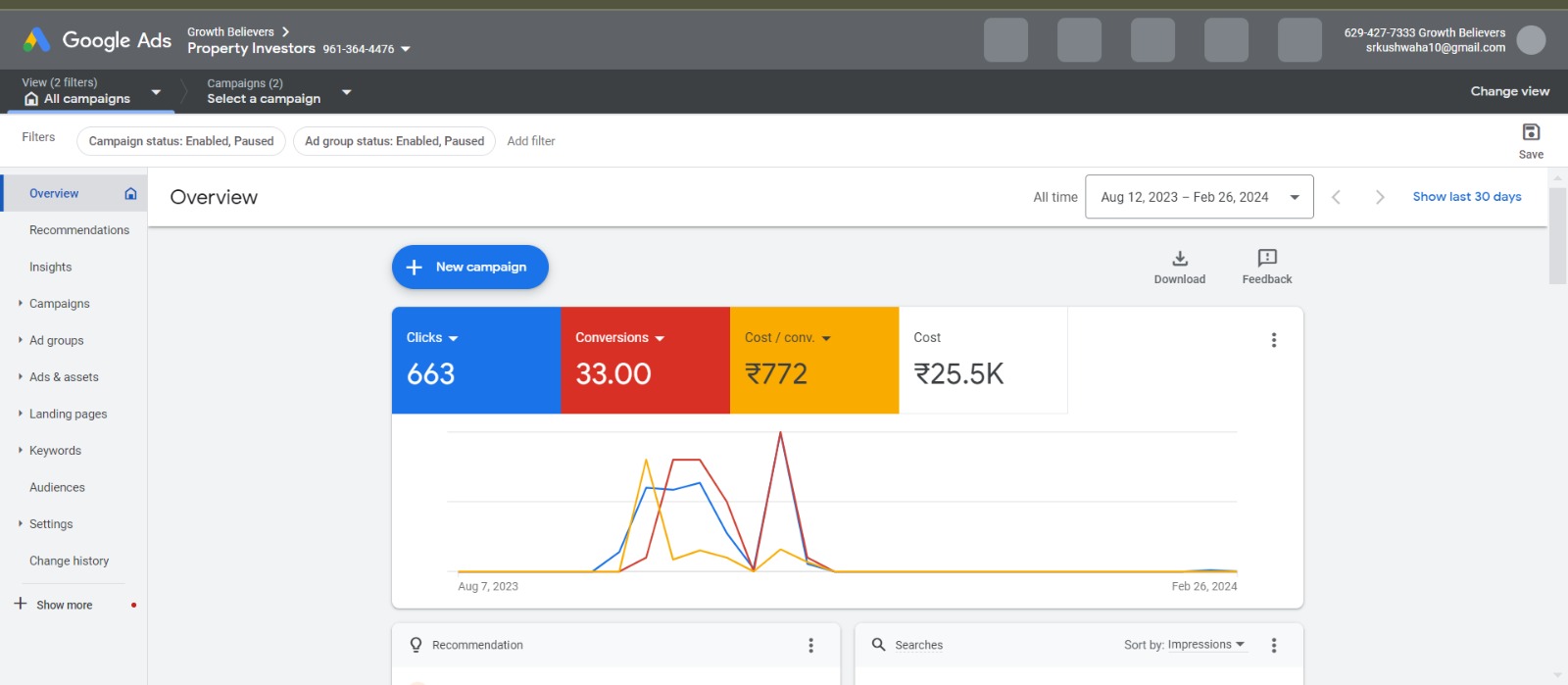Image resolution: width=1568 pixels, height=685 pixels.
Task: Click Show last 30 days link
Action: point(1466,197)
